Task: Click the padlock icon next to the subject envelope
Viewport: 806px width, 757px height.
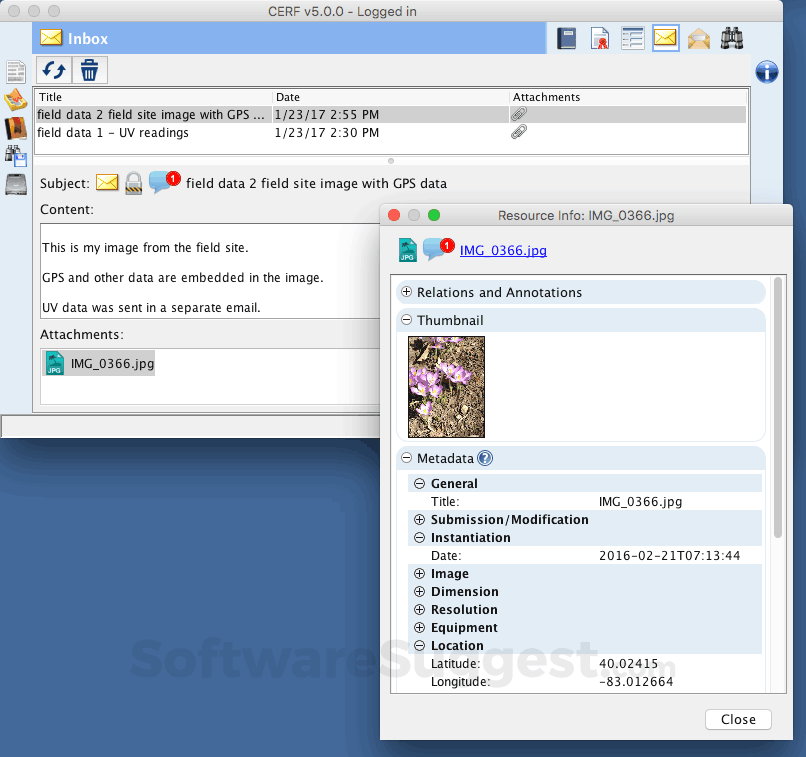Action: point(133,182)
